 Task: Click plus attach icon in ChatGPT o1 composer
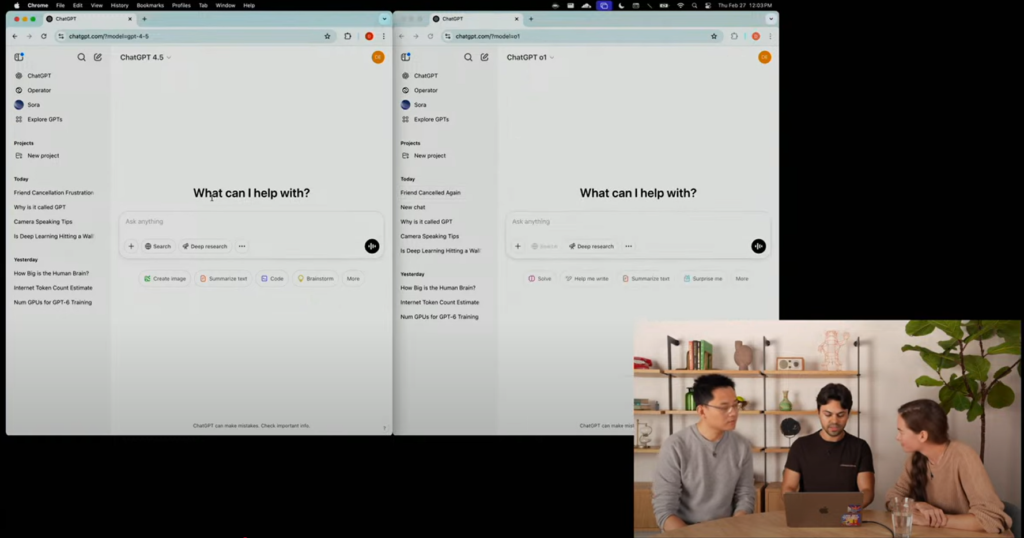pyautogui.click(x=518, y=246)
